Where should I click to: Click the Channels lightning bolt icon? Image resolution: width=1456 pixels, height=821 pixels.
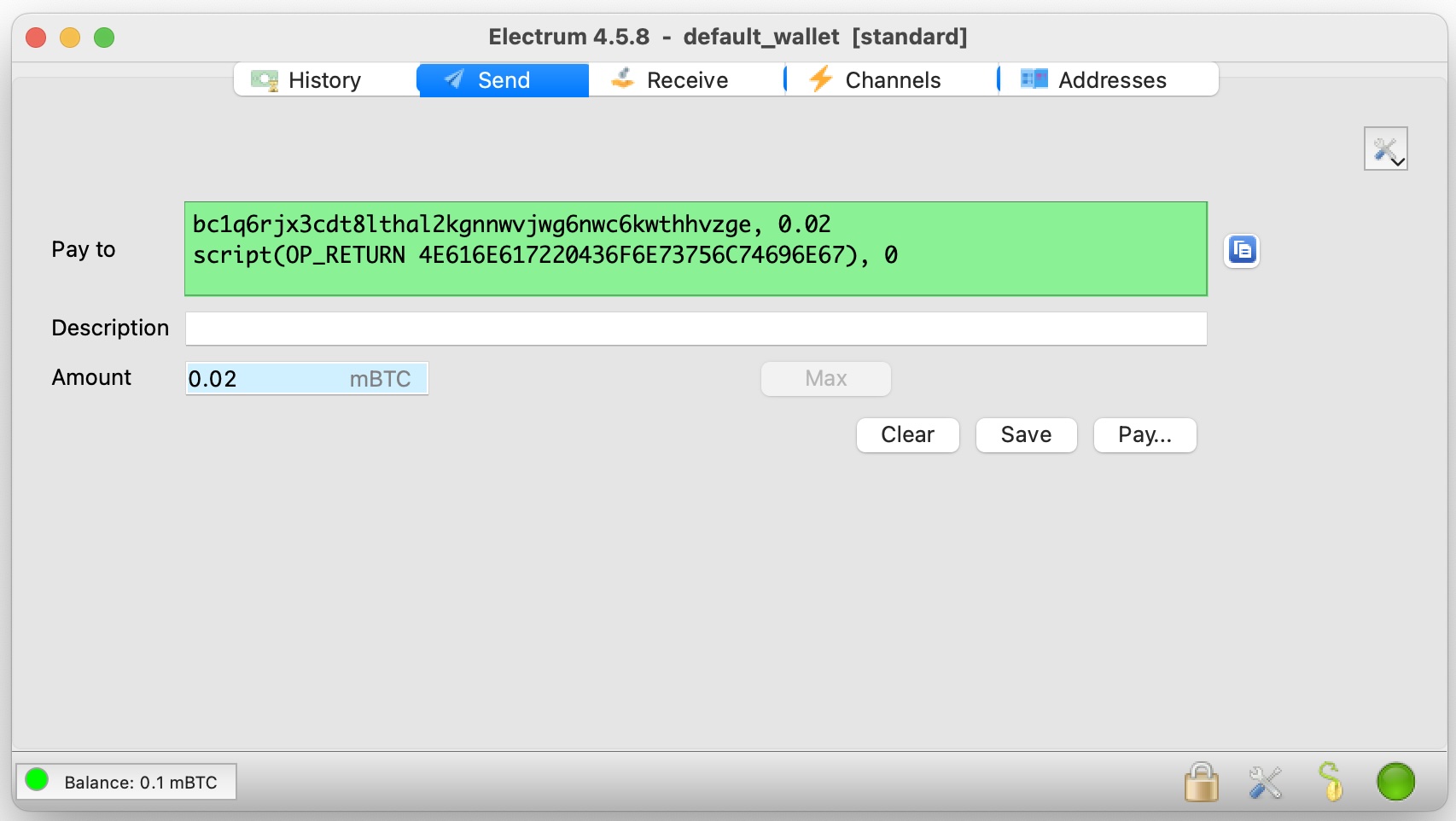click(x=821, y=79)
